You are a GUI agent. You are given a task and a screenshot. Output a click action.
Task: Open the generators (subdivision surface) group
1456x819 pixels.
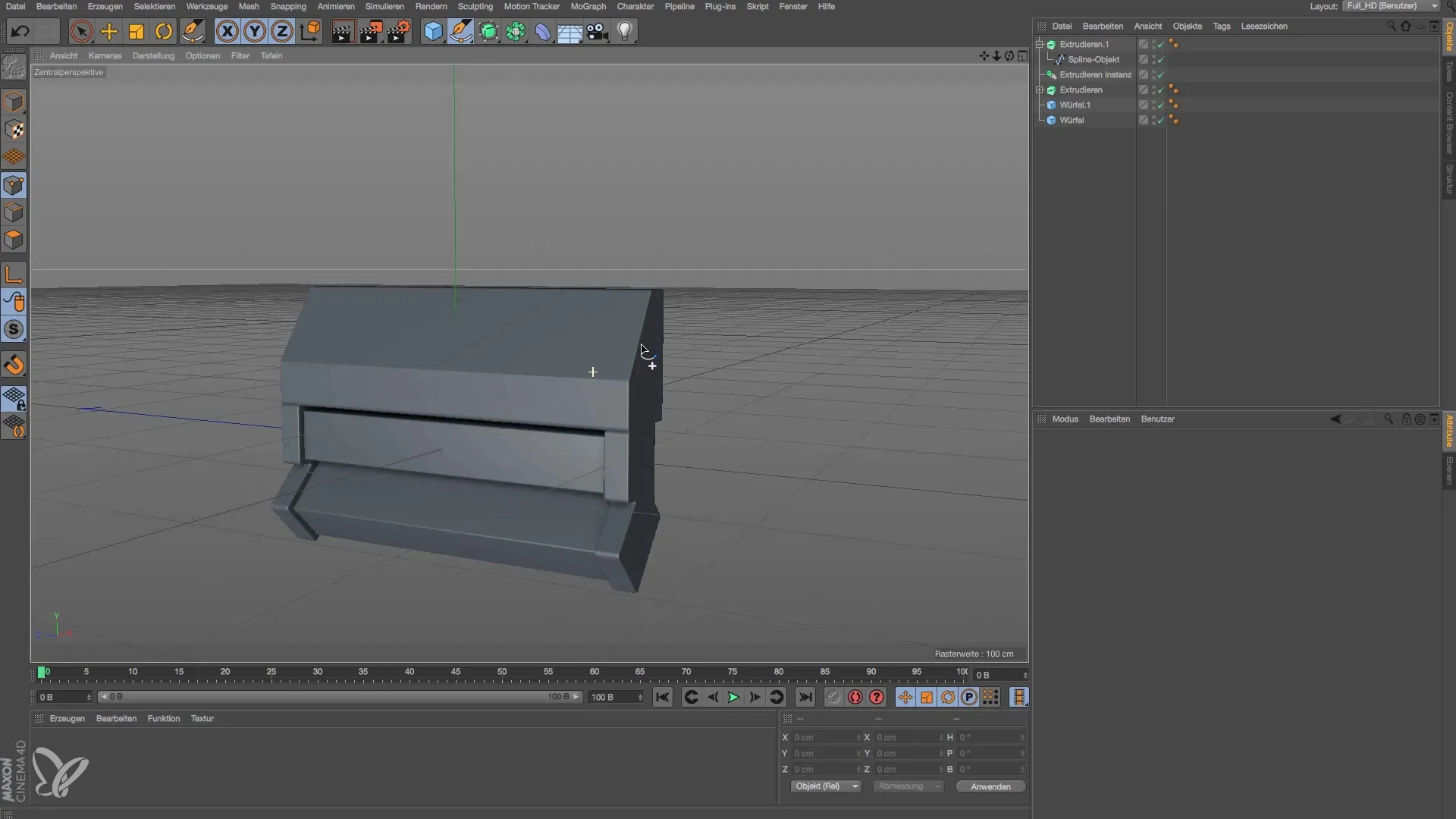pyautogui.click(x=488, y=31)
